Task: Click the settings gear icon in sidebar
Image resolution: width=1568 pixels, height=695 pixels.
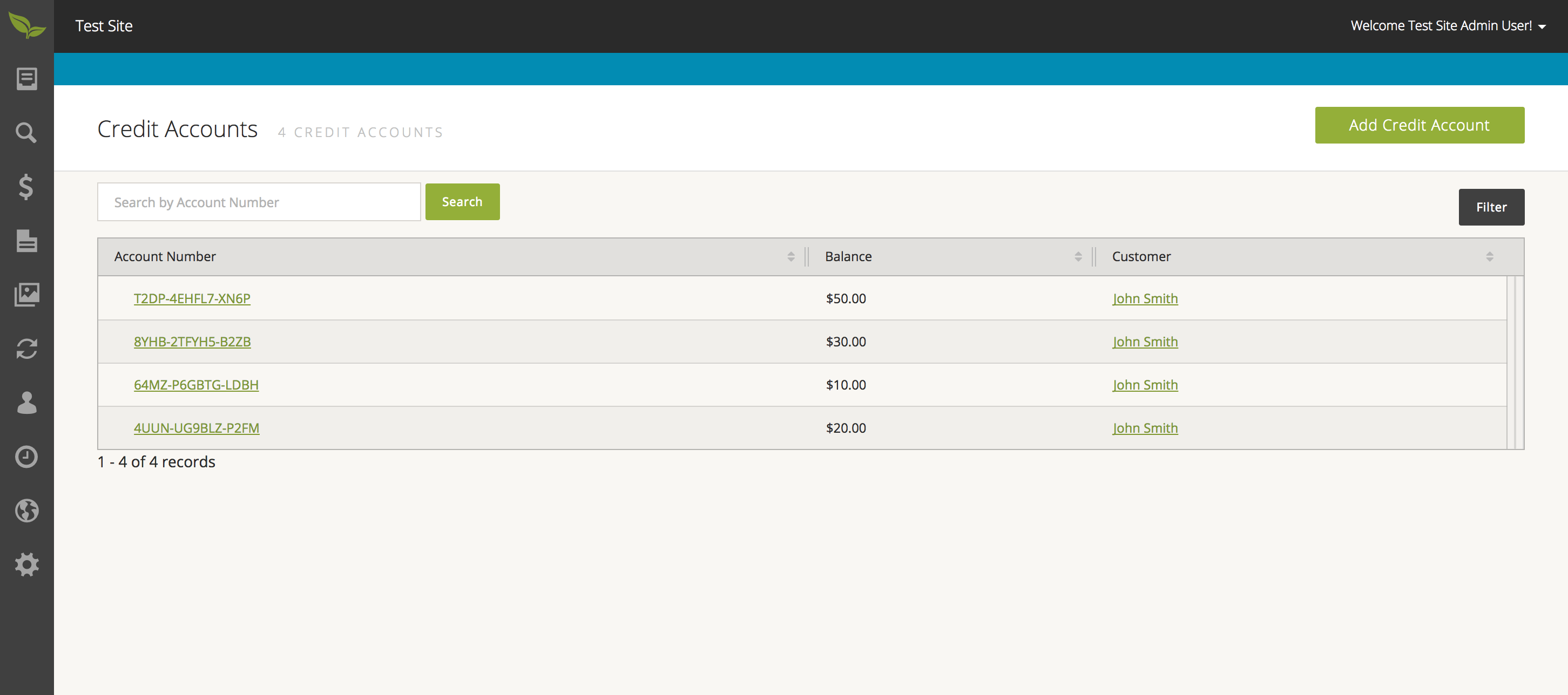Action: pos(27,563)
